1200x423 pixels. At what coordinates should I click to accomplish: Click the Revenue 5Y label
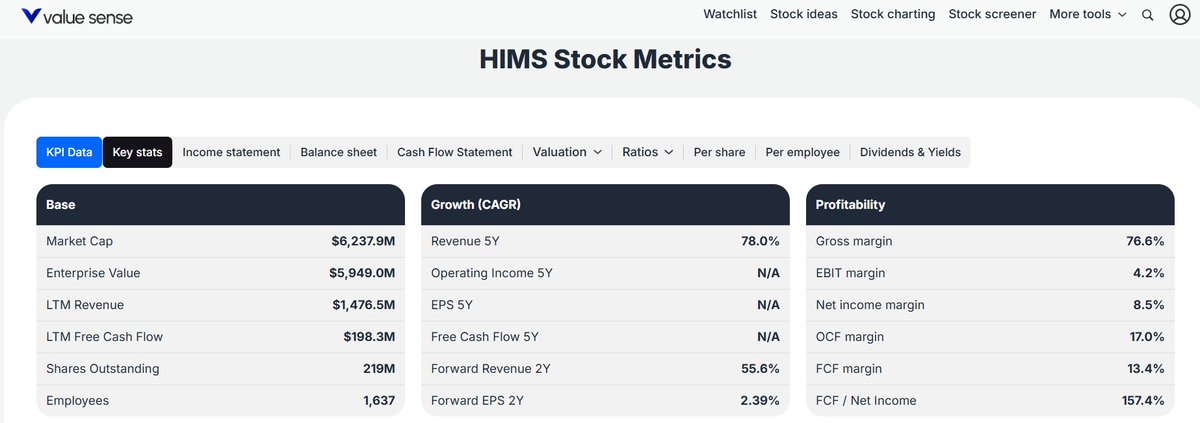[467, 241]
